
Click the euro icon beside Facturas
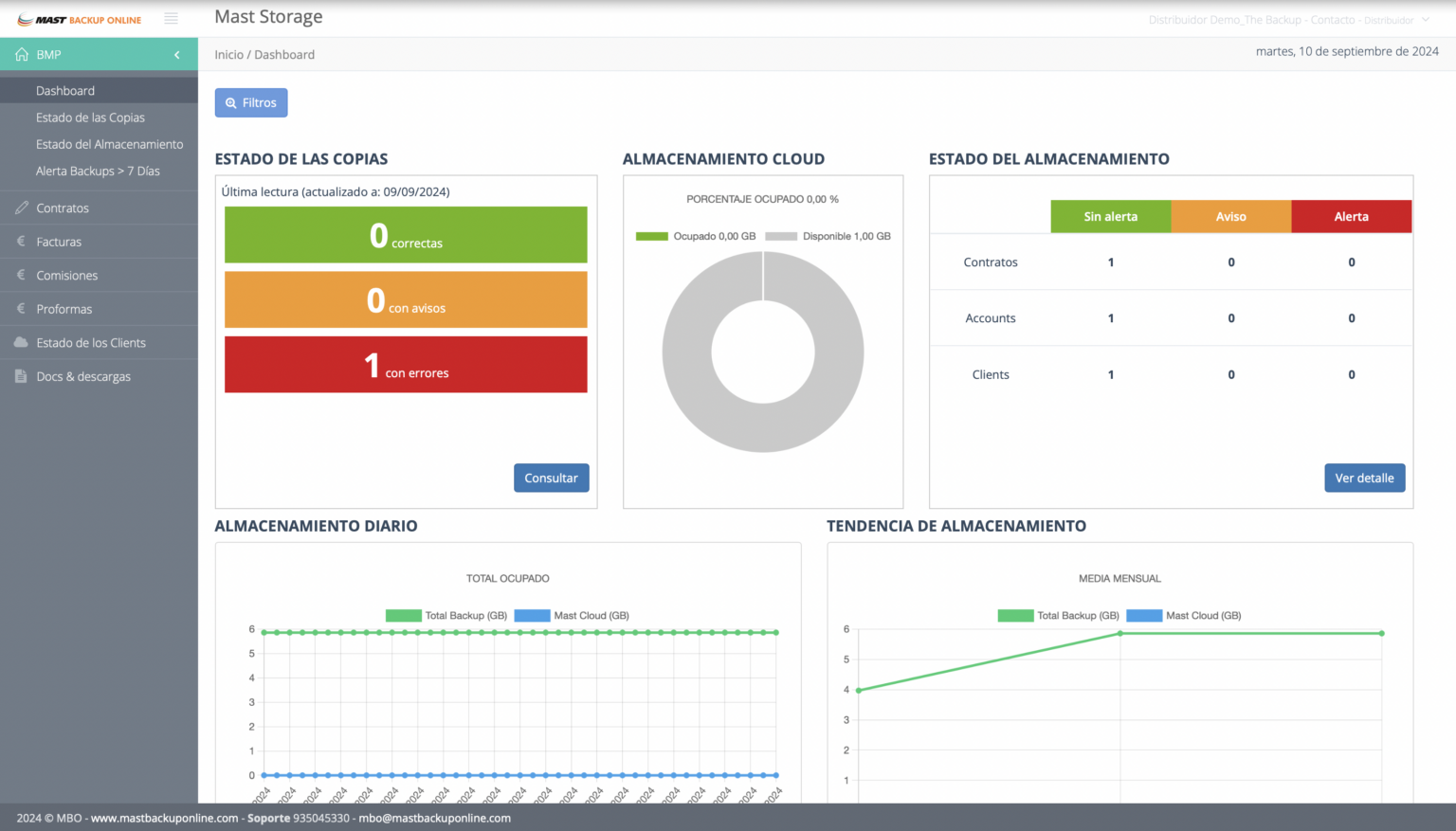click(x=22, y=242)
